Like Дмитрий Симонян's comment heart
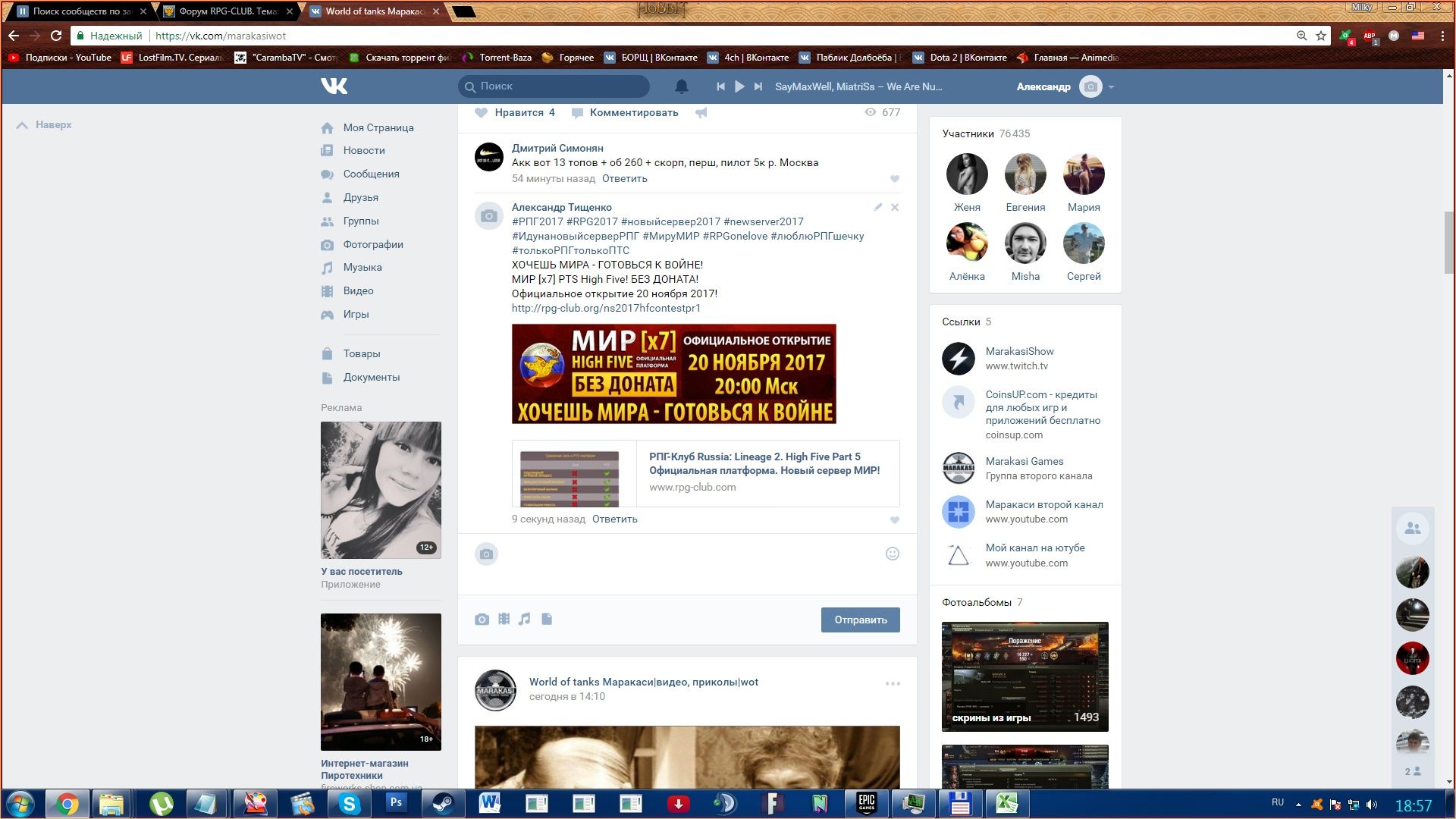The image size is (1456, 819). pos(895,179)
